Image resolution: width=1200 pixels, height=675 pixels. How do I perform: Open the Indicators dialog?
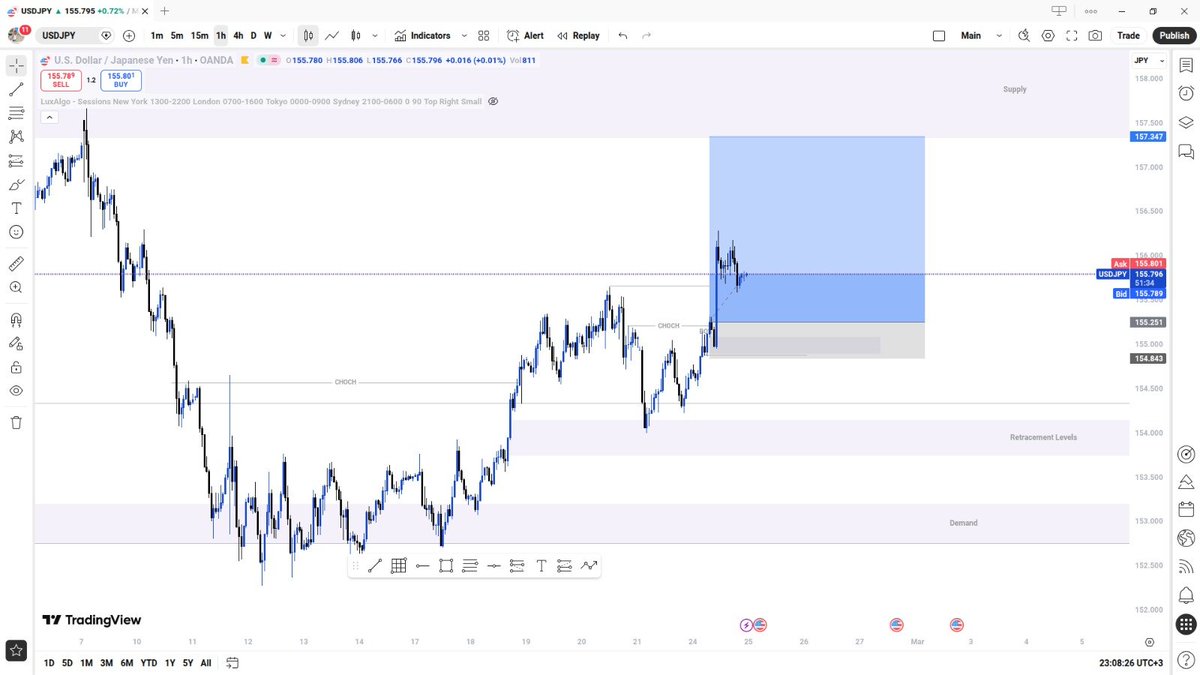(422, 35)
